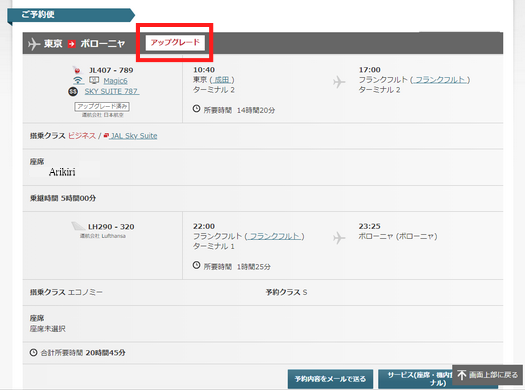Click the grey airplane icon in LH290 row
The height and width of the screenshot is (390, 525).
pos(339,238)
